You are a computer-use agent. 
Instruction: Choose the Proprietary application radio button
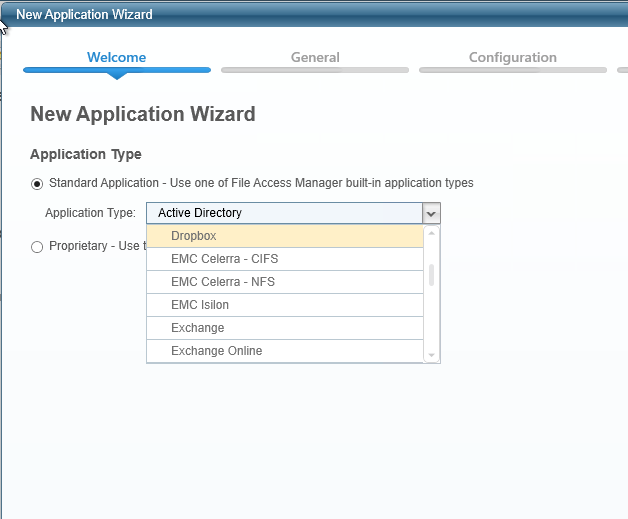coord(38,247)
